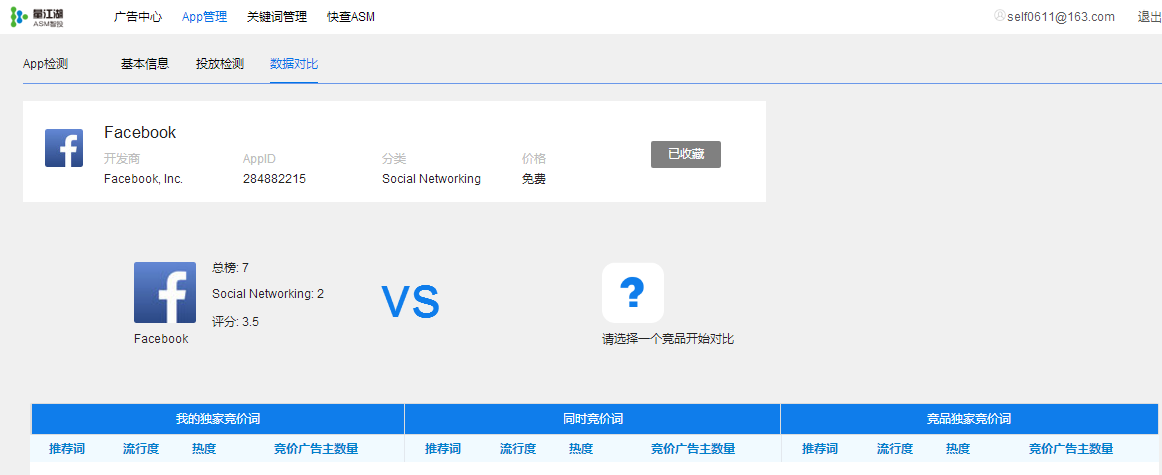Click 推荐词 column under 同时竞价词
The width and height of the screenshot is (1162, 475).
pyautogui.click(x=442, y=448)
